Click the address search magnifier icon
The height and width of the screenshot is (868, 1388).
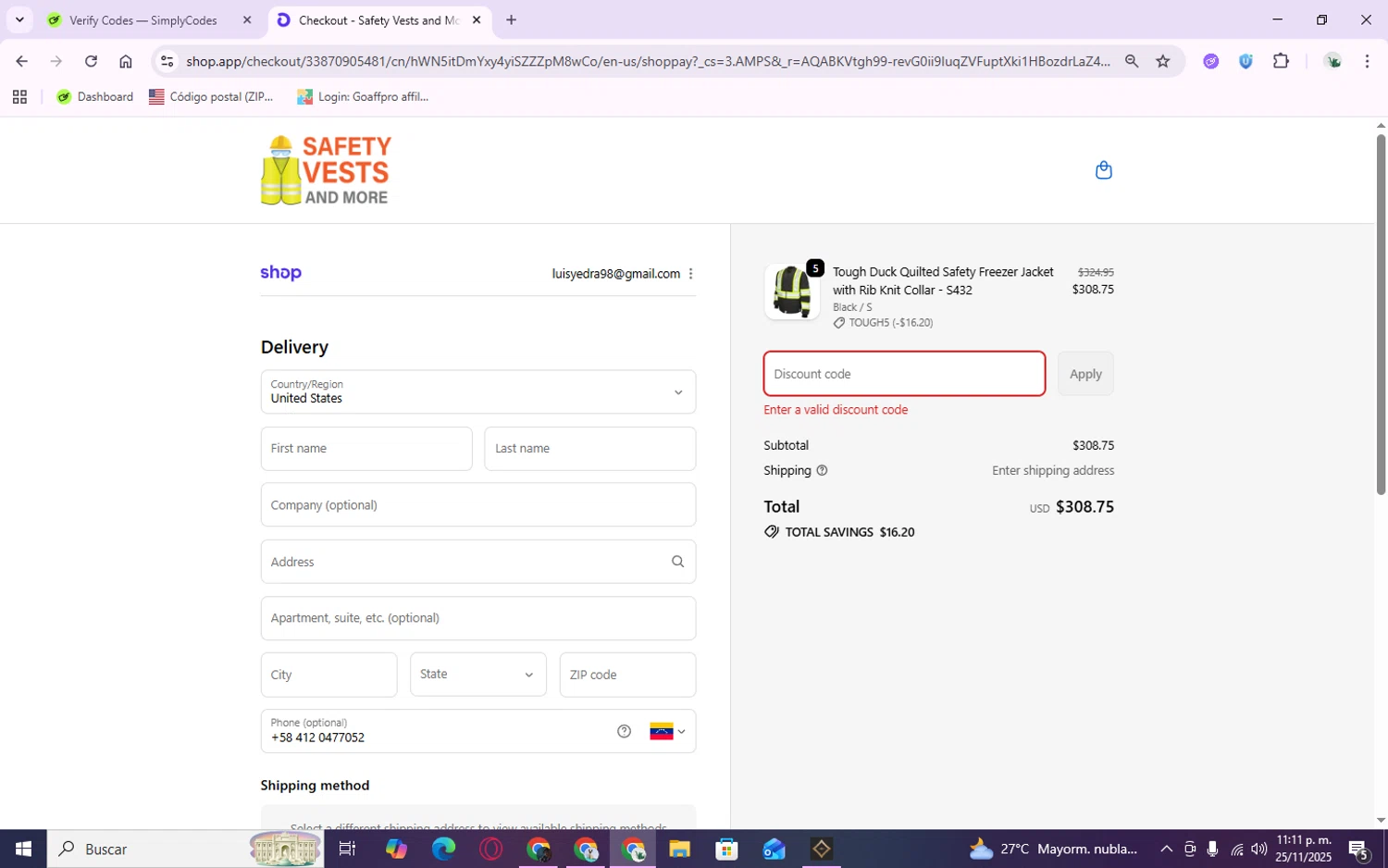677,562
